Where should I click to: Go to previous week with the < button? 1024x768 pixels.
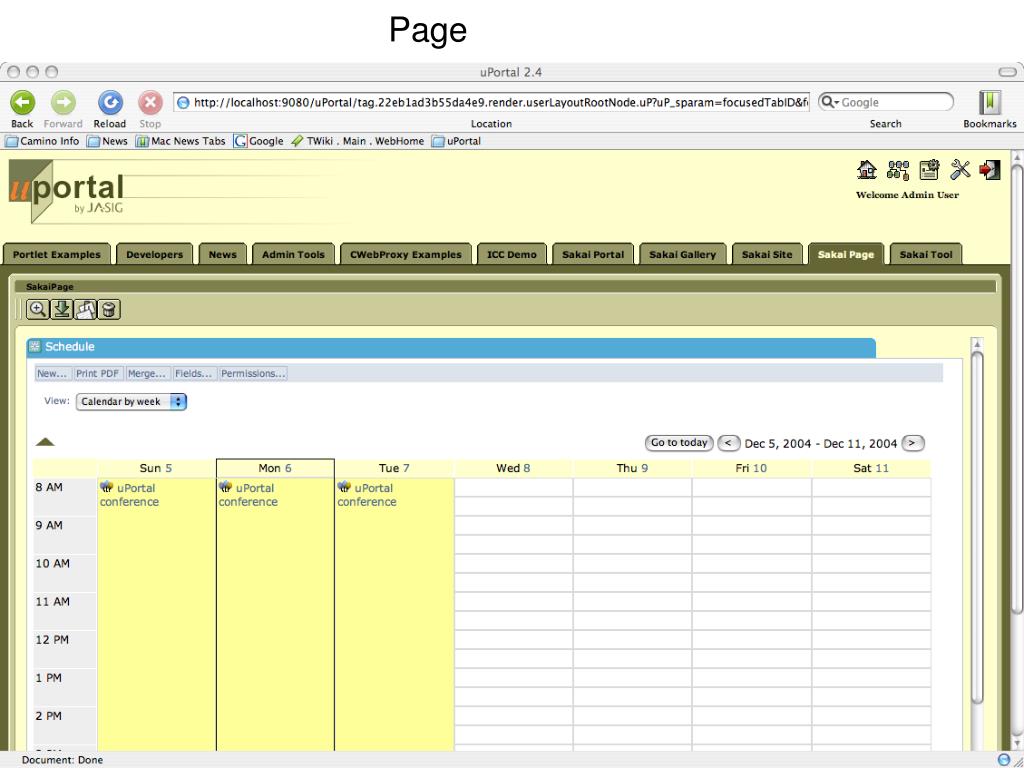click(729, 443)
